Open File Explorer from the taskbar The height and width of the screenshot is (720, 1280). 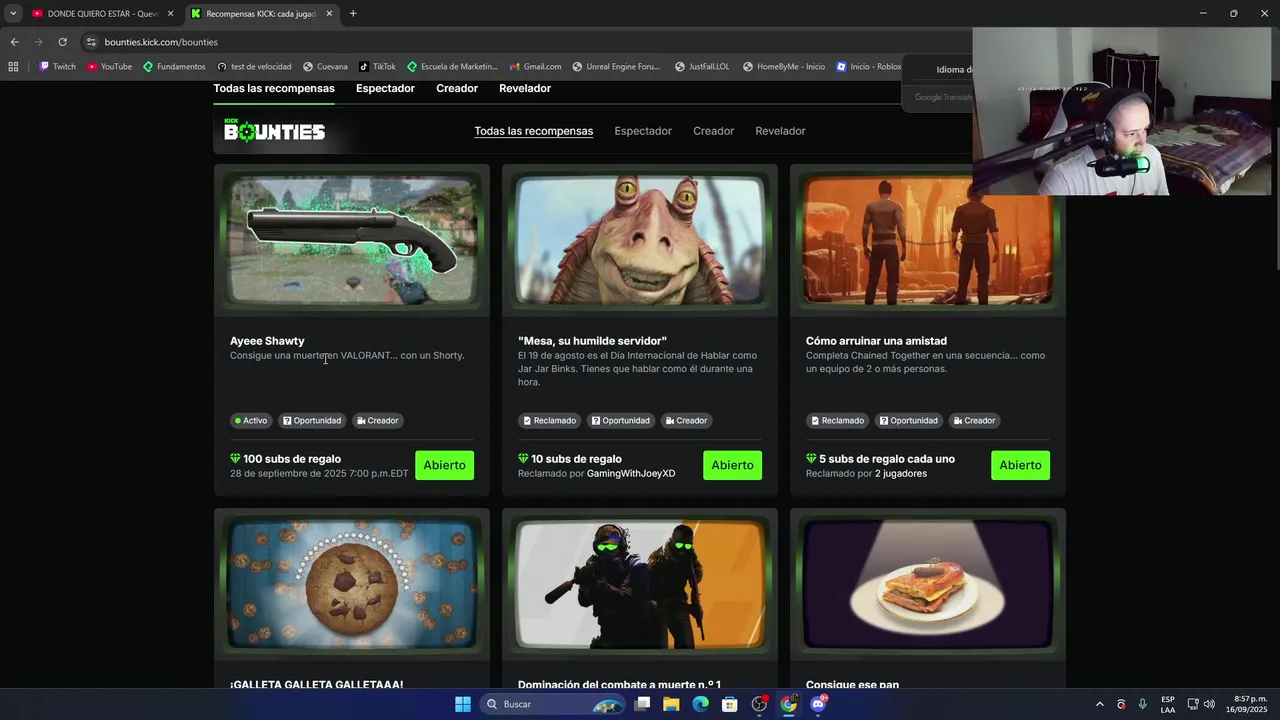point(671,704)
